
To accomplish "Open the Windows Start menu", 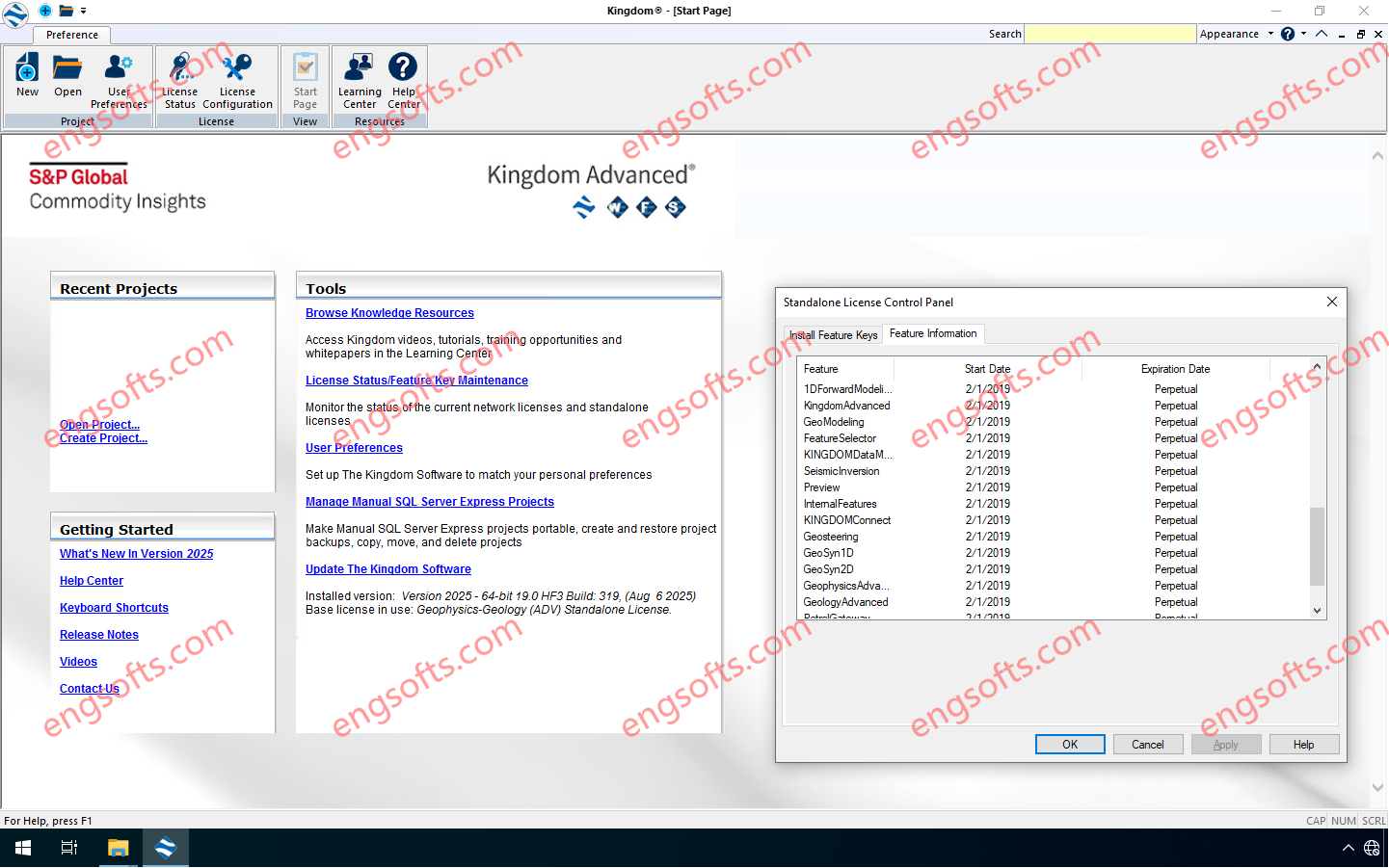I will pos(23,848).
